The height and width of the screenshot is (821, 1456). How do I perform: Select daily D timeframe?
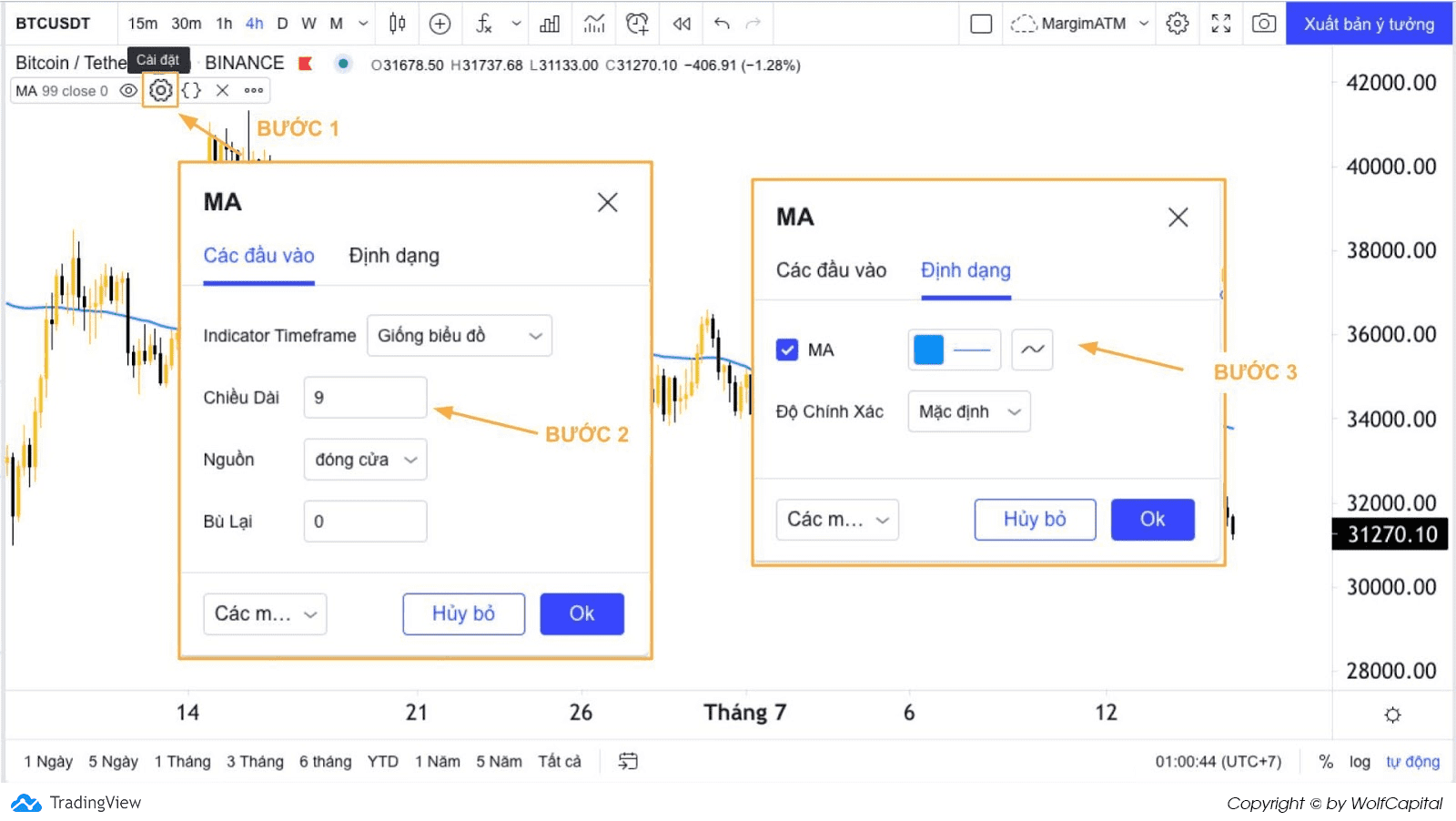coord(282,24)
